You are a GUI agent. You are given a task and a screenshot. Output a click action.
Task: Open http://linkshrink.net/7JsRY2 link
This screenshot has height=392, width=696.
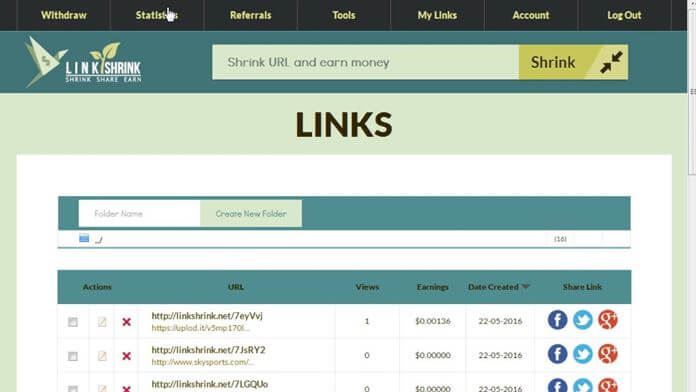point(208,350)
